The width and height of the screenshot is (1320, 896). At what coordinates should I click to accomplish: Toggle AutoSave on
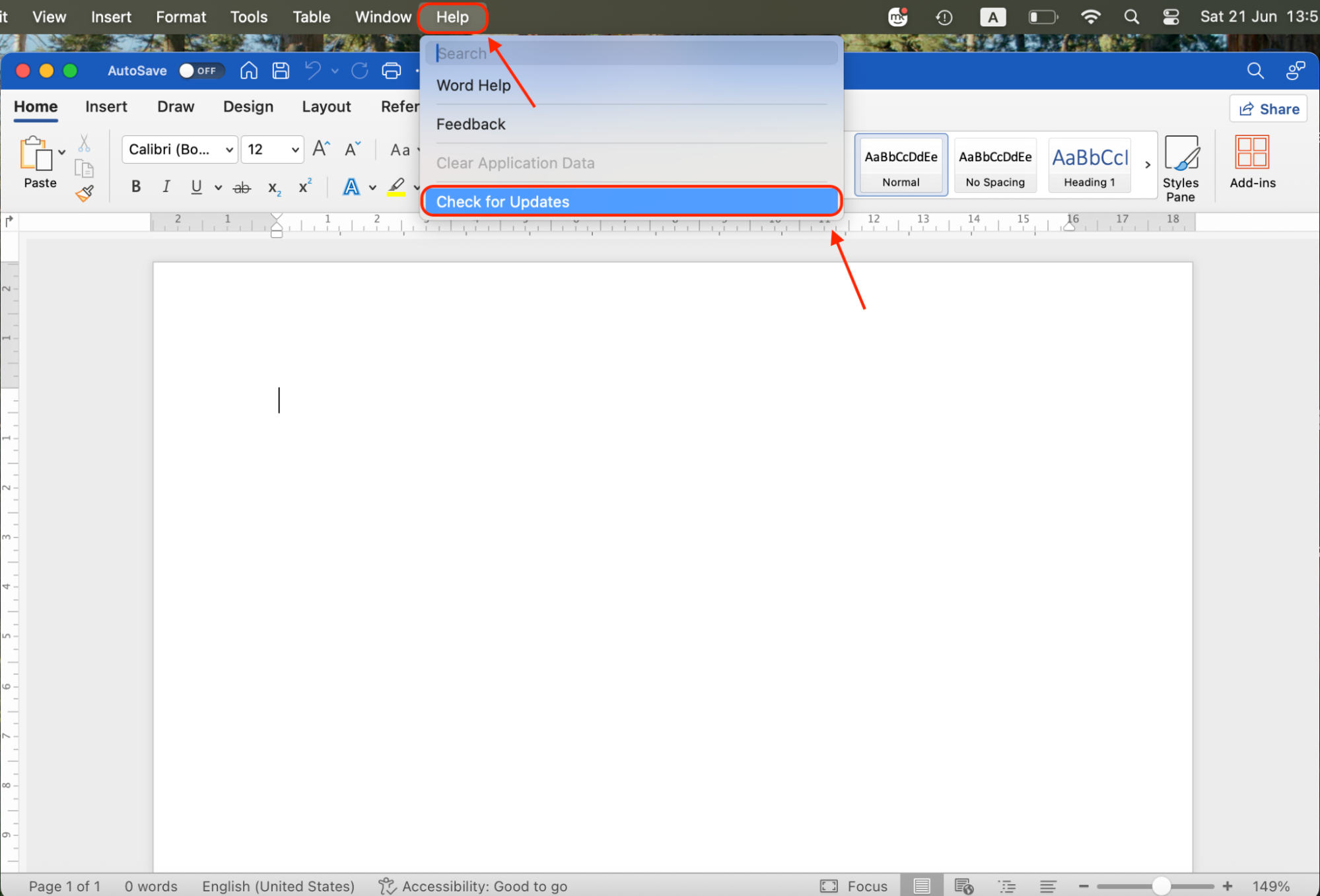point(201,70)
